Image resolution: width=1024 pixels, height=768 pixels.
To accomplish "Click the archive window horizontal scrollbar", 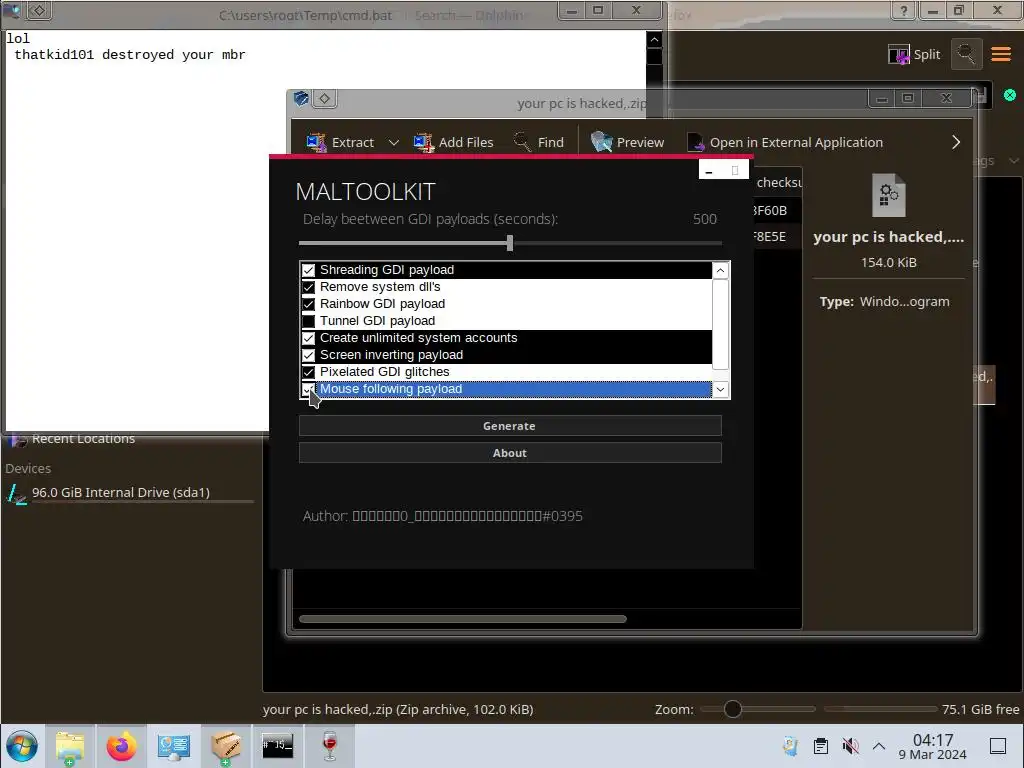I will (x=463, y=618).
